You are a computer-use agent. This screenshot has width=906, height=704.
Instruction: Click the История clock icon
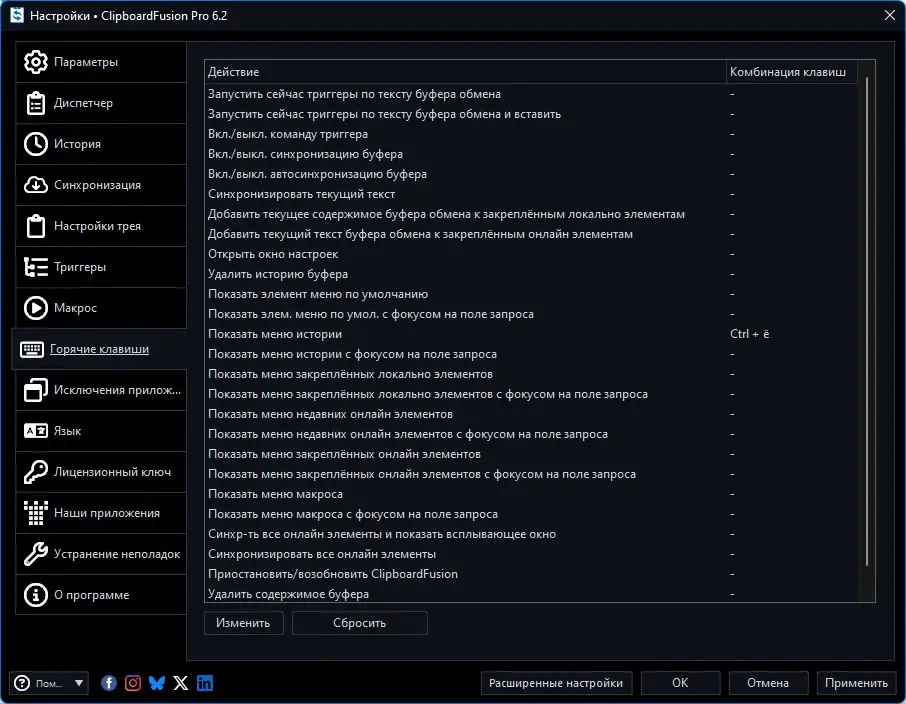point(35,144)
